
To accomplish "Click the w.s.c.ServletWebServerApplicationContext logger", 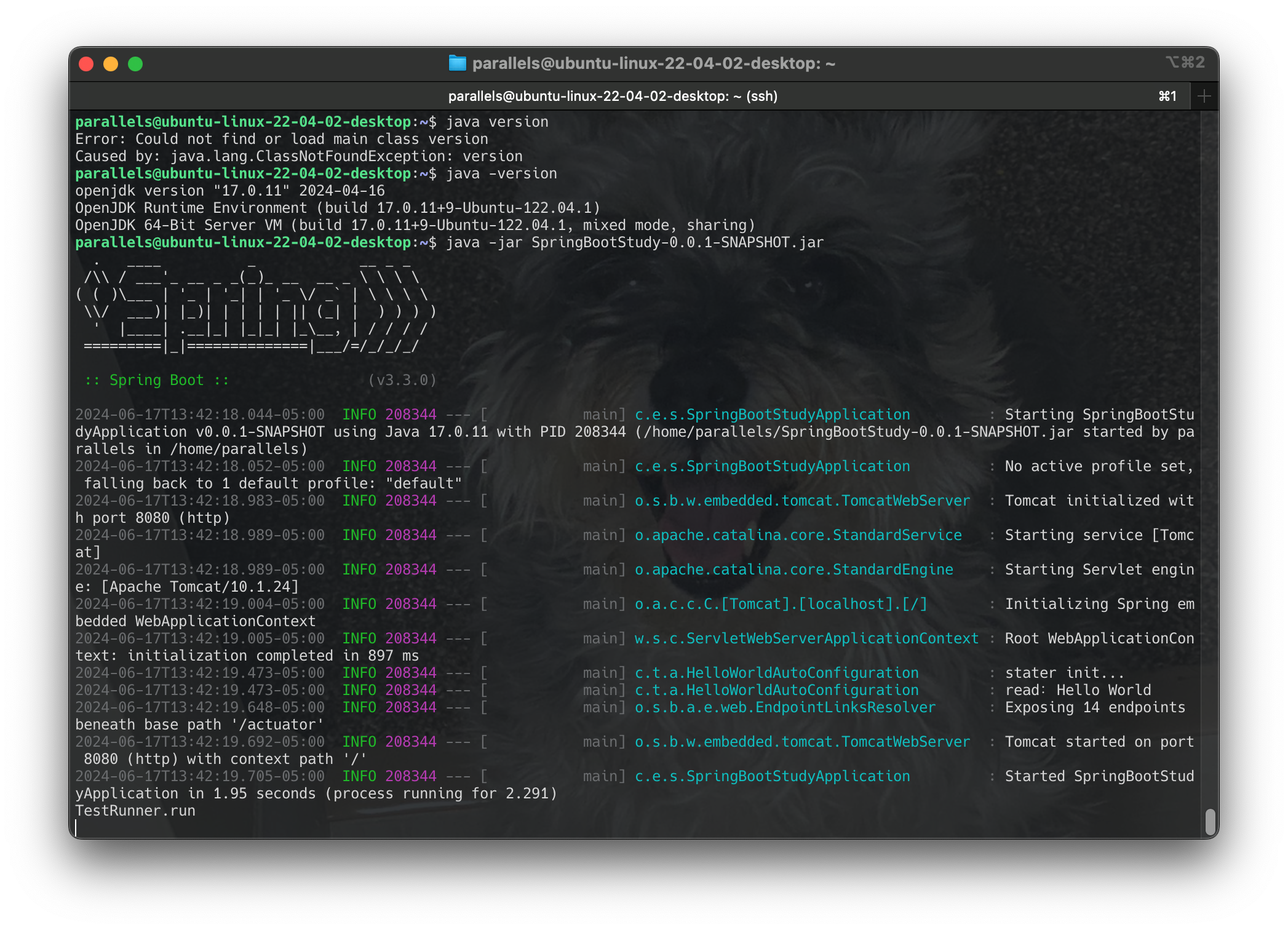I will coord(807,638).
